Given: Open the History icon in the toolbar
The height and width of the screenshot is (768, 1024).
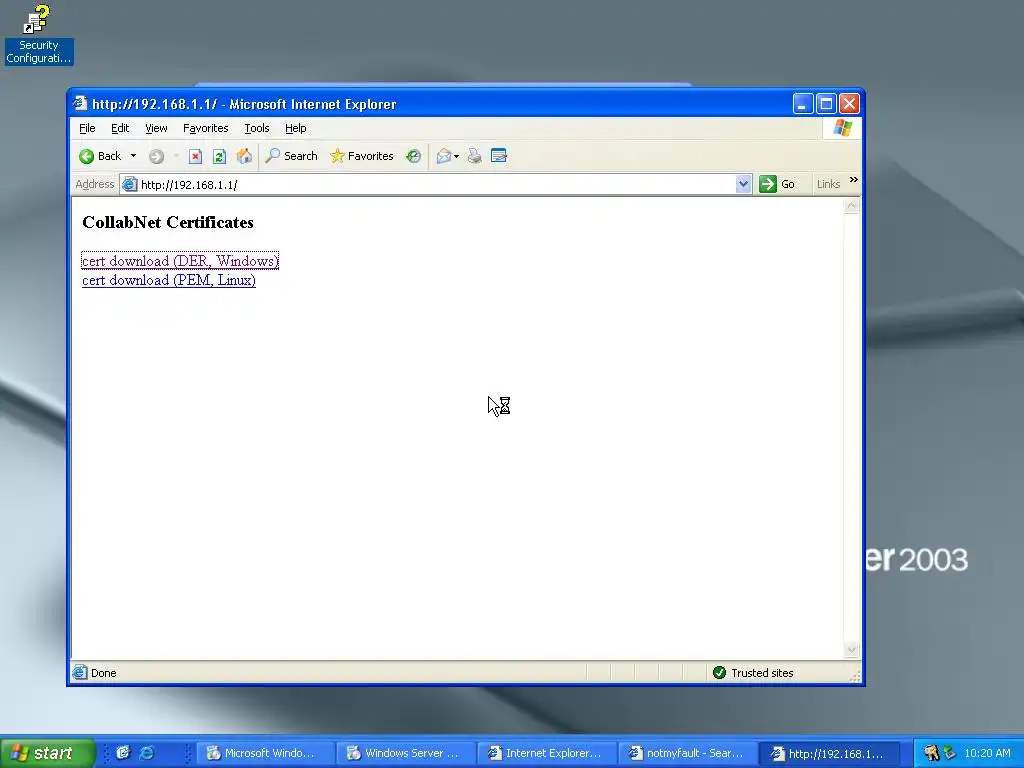Looking at the screenshot, I should point(413,156).
